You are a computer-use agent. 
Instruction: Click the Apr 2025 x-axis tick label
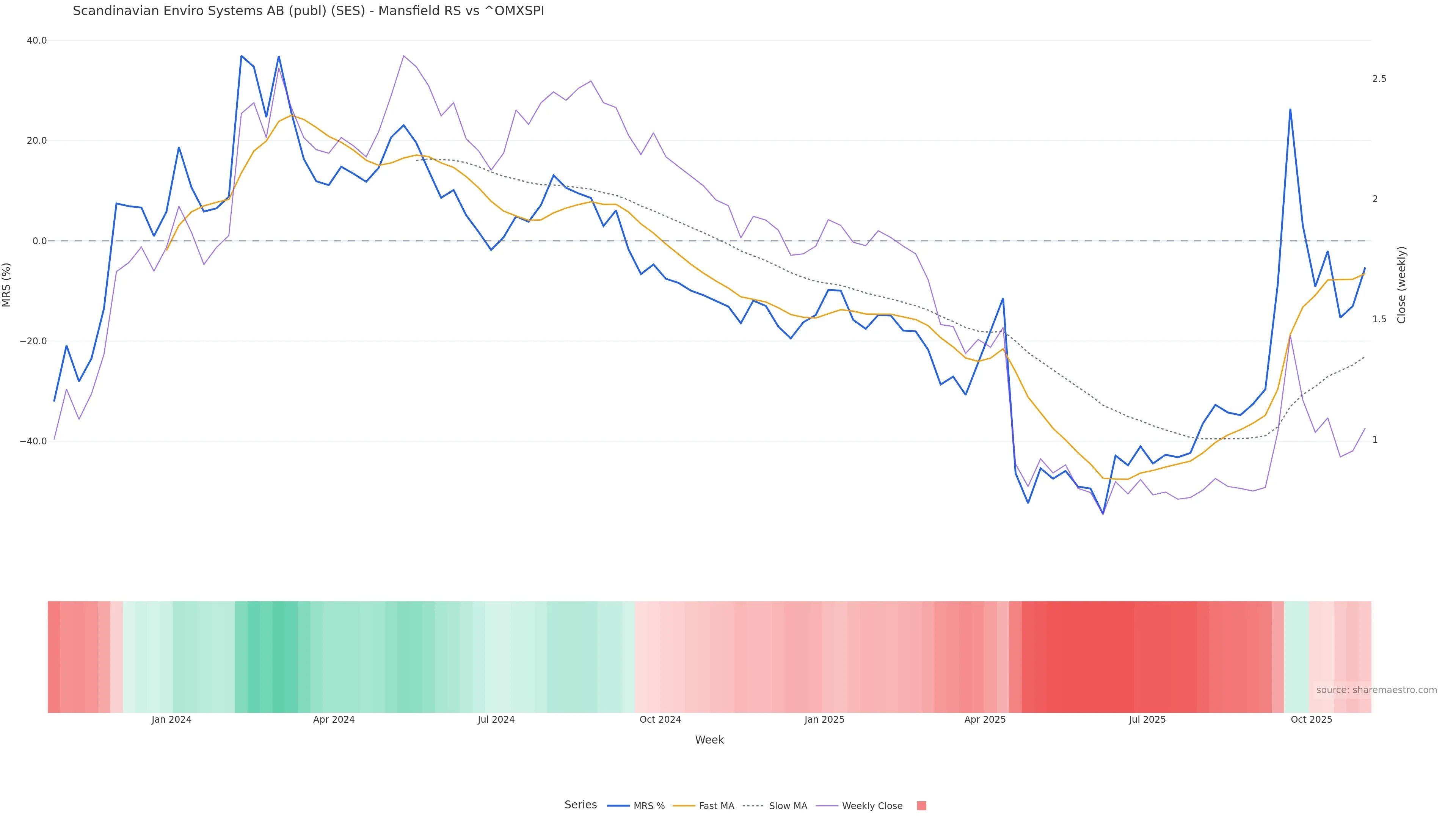[985, 720]
